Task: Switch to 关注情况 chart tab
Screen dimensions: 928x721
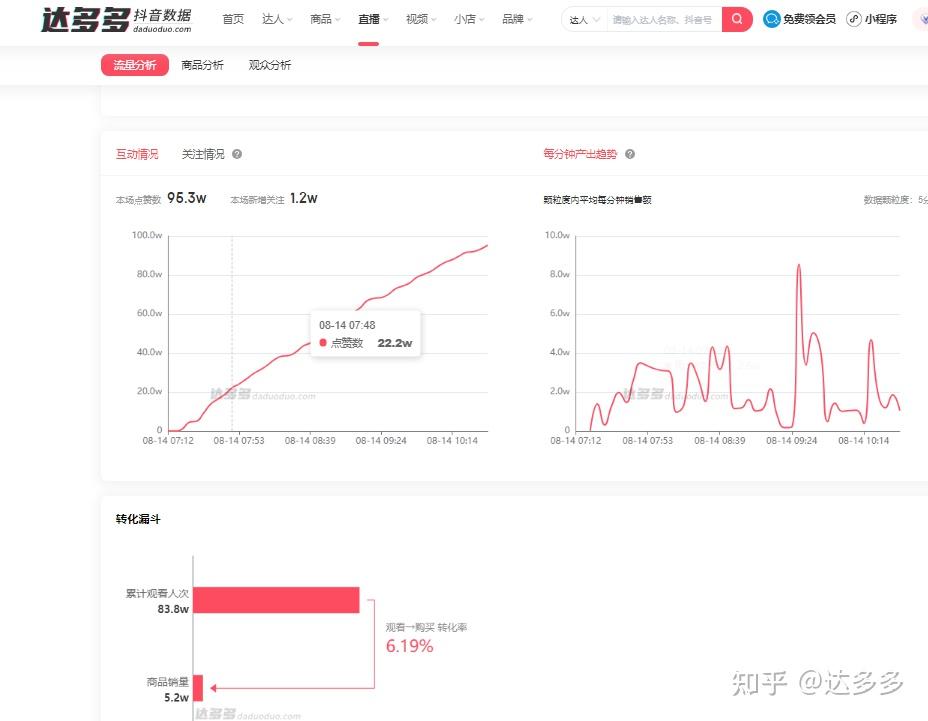Action: click(203, 154)
